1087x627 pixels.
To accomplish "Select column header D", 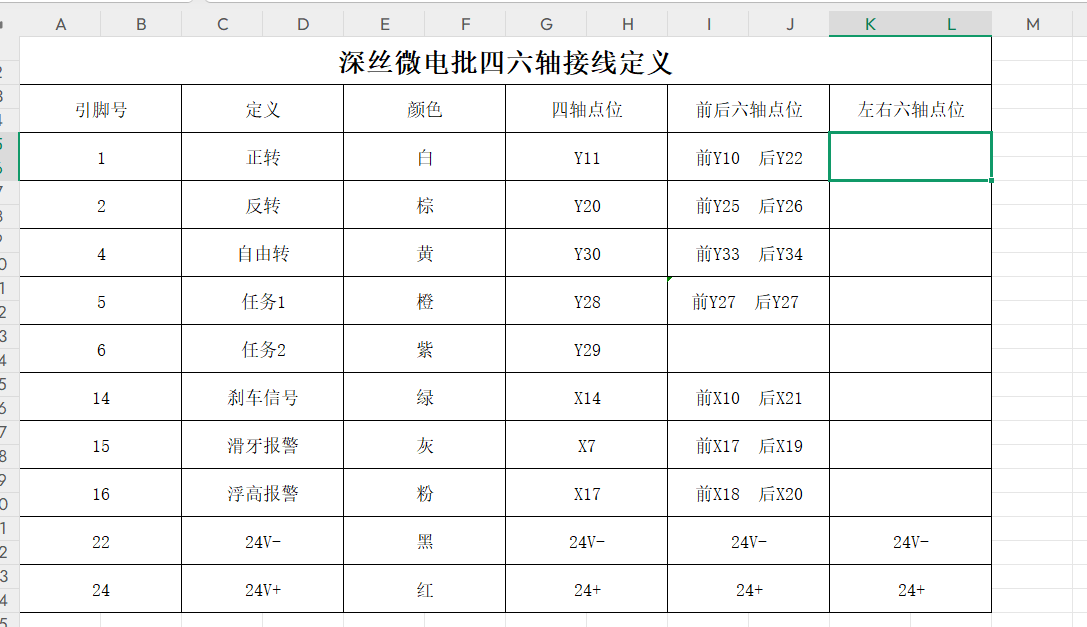I will (x=303, y=24).
